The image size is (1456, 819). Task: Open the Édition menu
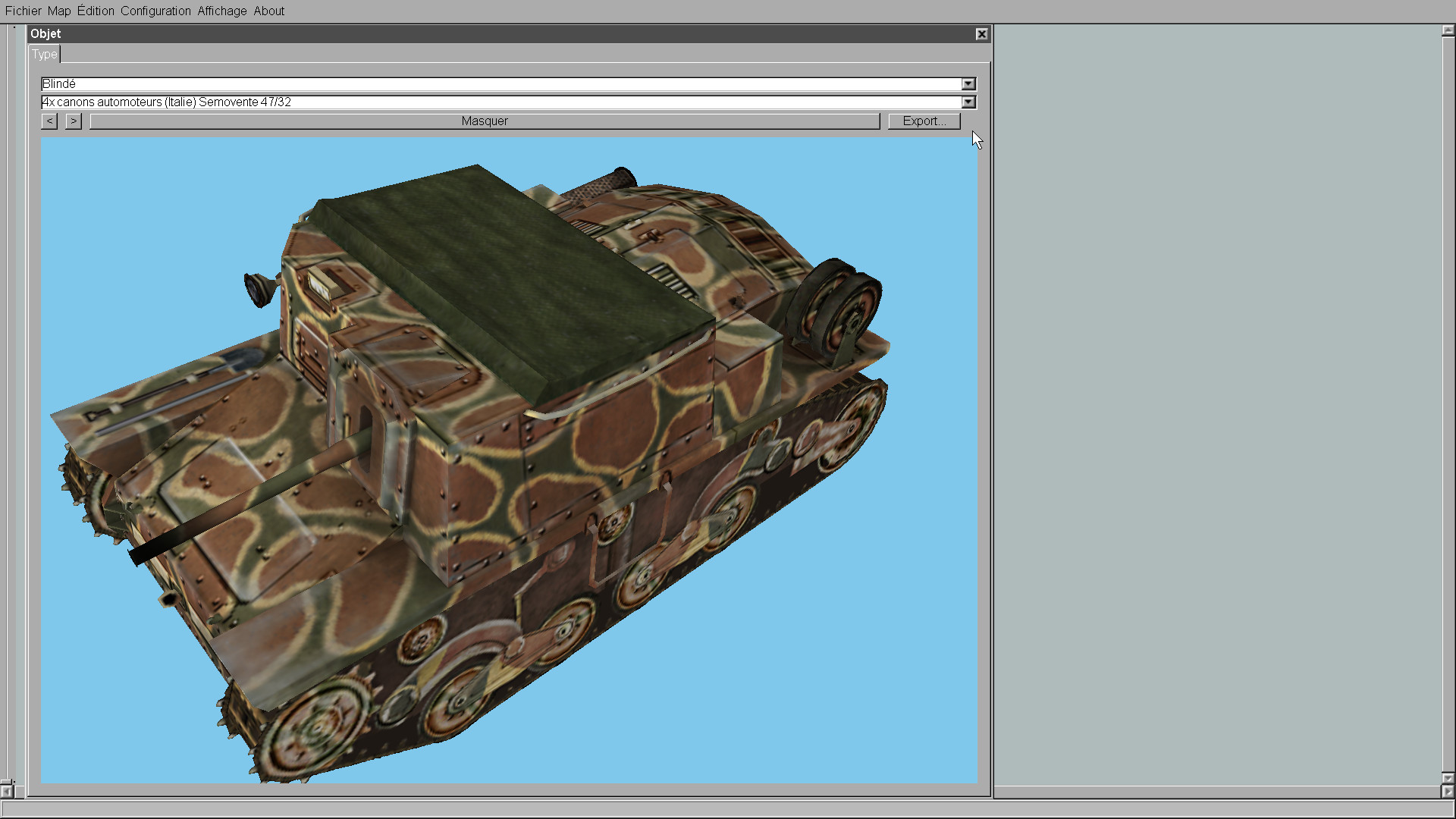click(96, 11)
